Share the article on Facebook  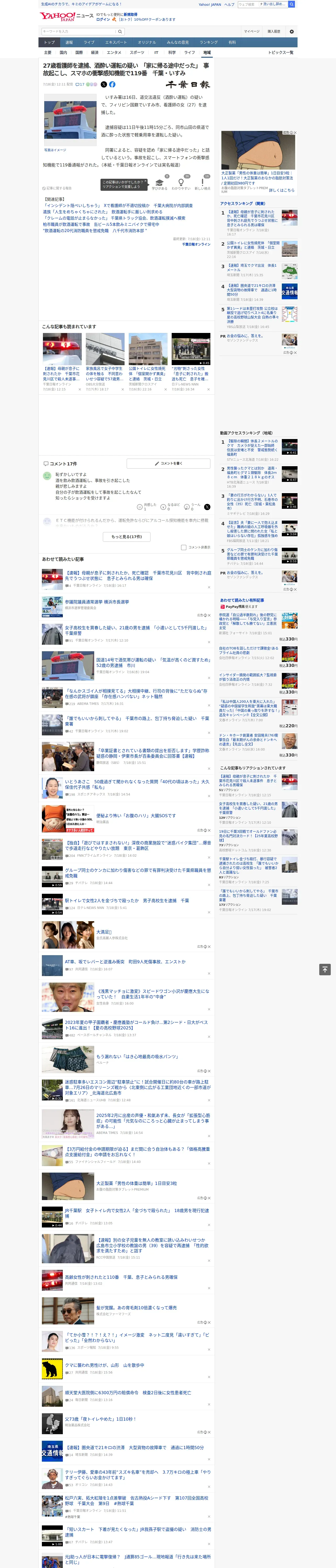[x=112, y=85]
